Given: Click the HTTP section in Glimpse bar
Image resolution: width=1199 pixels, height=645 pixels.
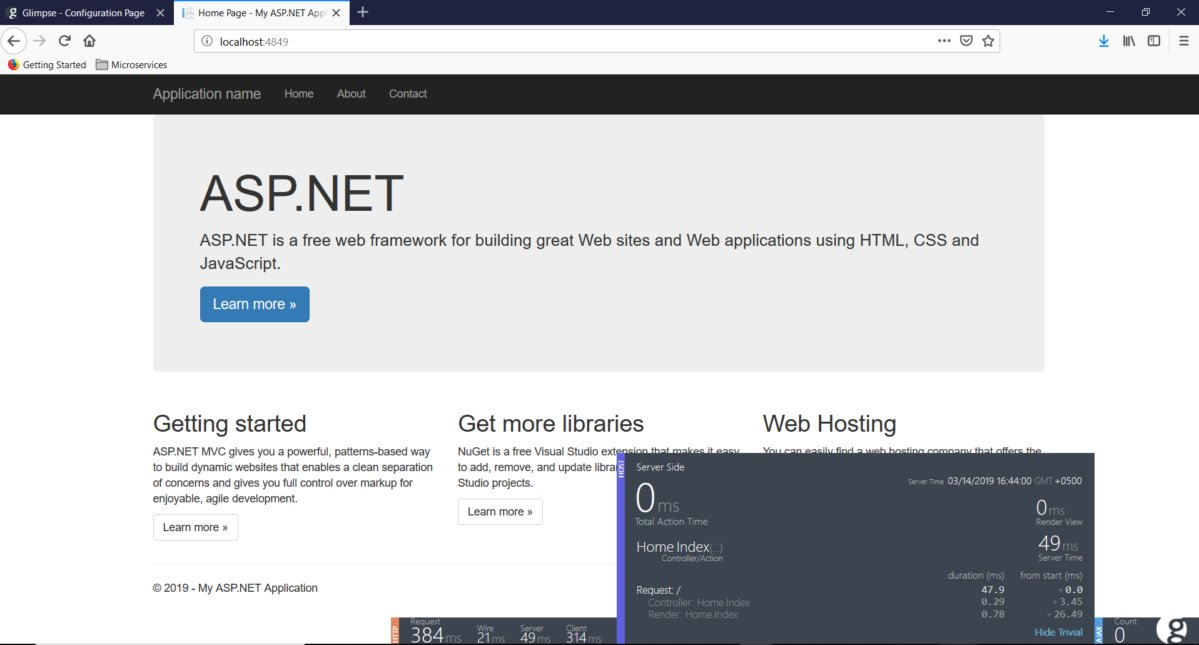Looking at the screenshot, I should (395, 631).
